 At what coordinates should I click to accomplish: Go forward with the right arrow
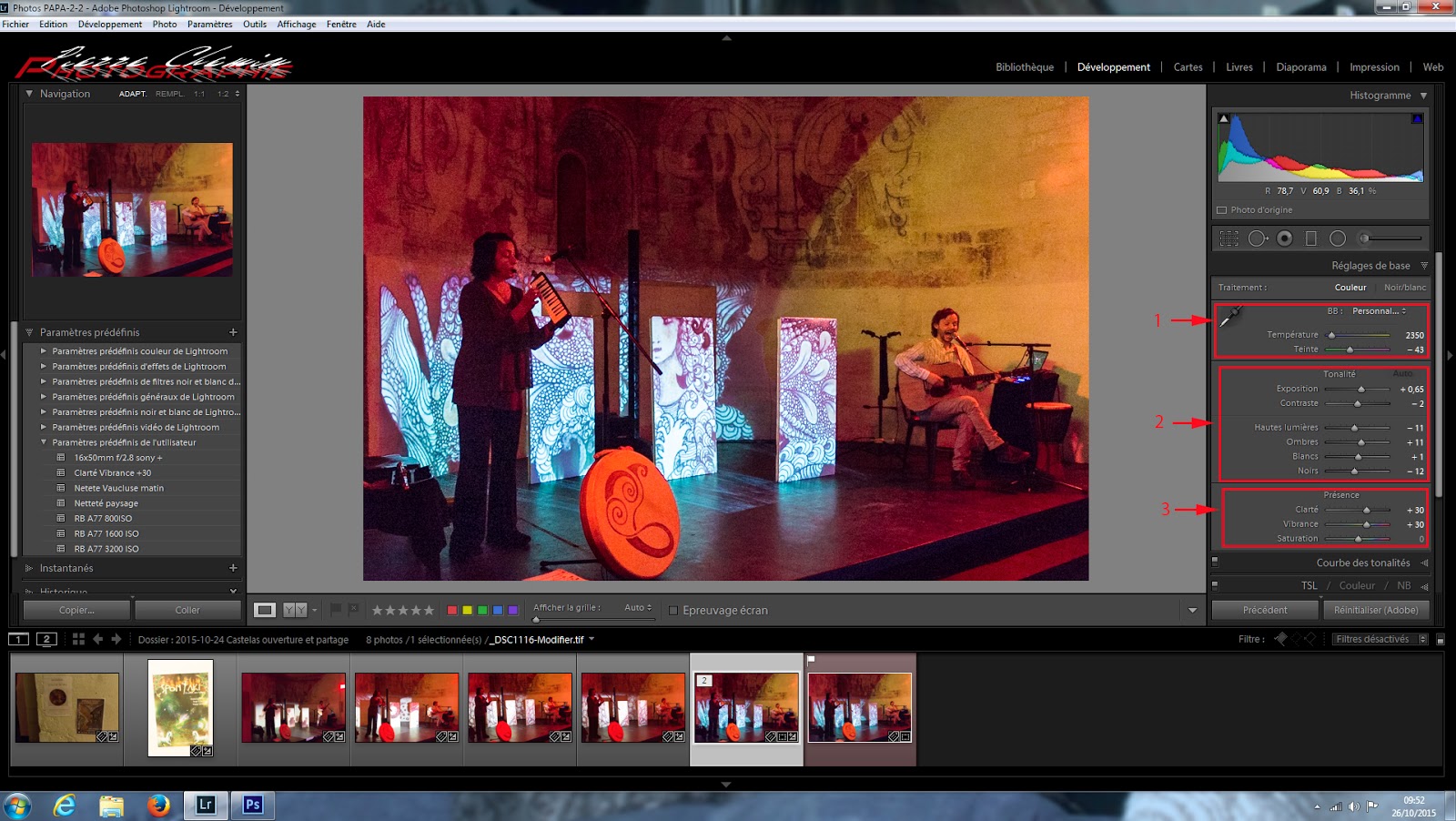click(x=116, y=639)
